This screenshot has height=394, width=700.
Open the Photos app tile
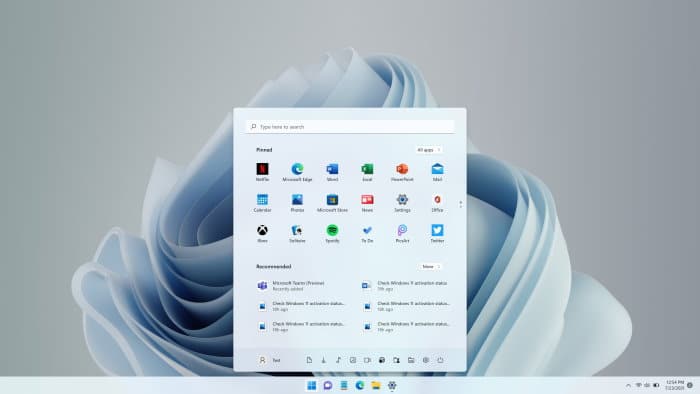point(297,203)
